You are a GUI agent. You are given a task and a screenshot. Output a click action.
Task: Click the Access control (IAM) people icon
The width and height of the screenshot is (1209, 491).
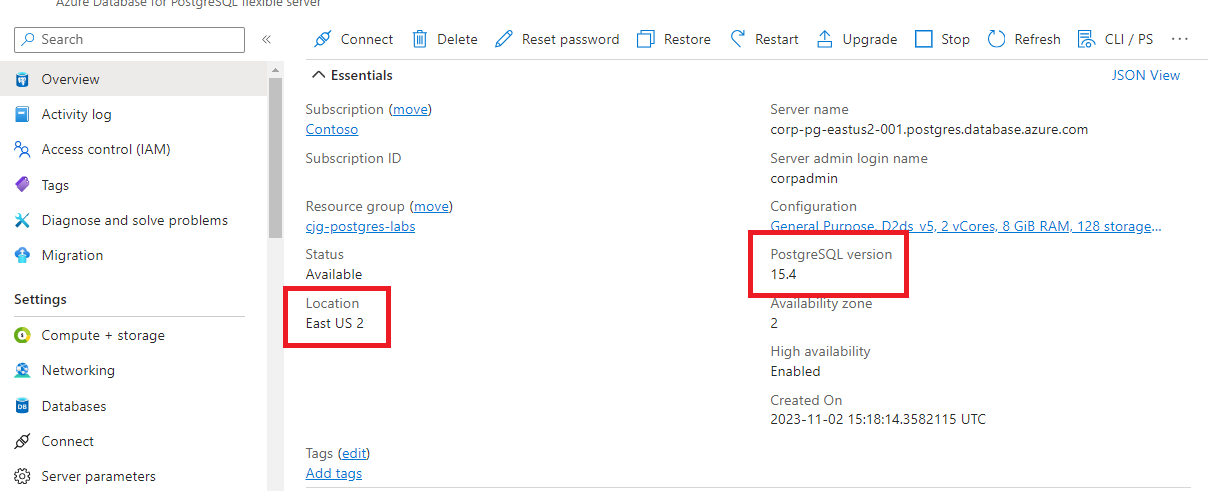coord(22,149)
